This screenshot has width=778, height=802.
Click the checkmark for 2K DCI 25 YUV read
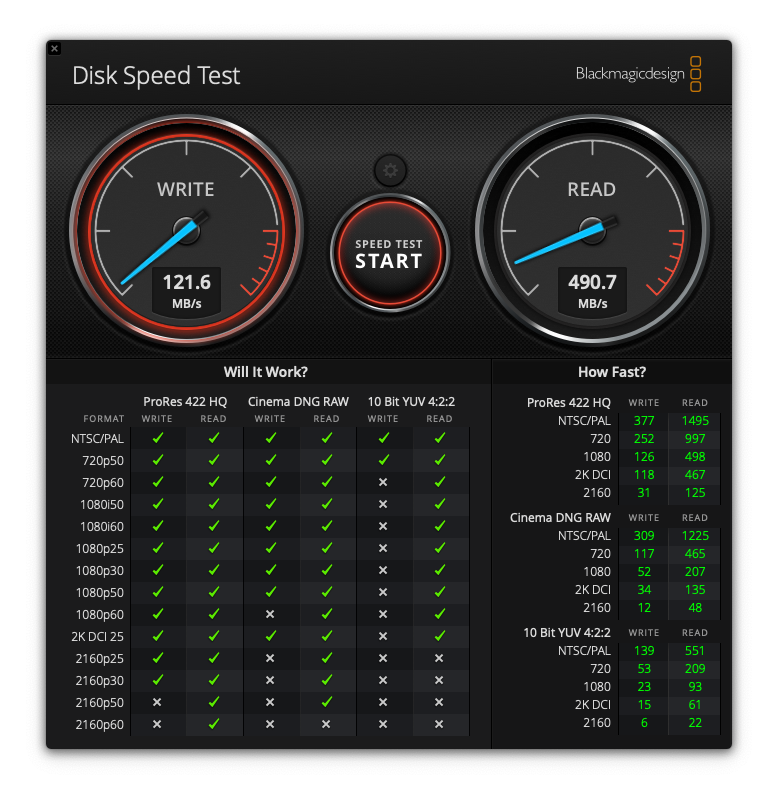439,636
